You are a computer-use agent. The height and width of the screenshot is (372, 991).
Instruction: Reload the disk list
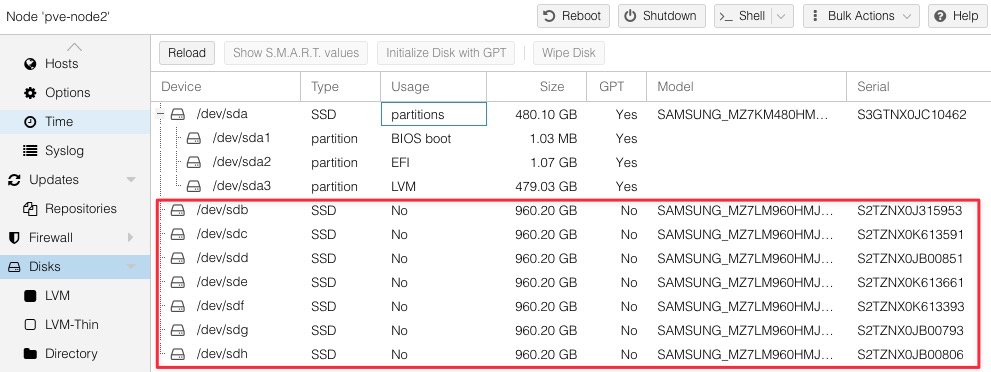coord(186,53)
